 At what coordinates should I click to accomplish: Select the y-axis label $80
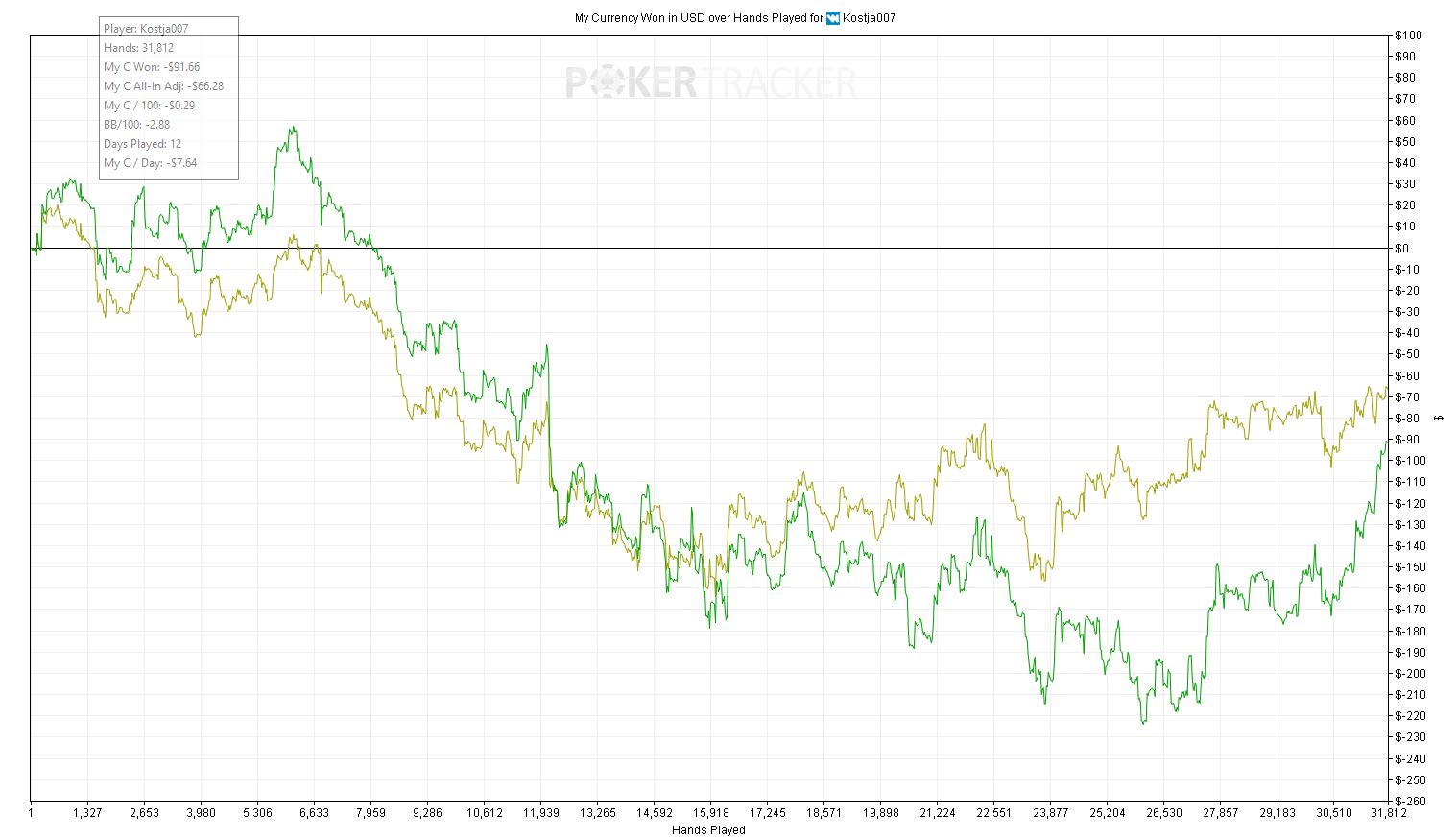[1406, 78]
